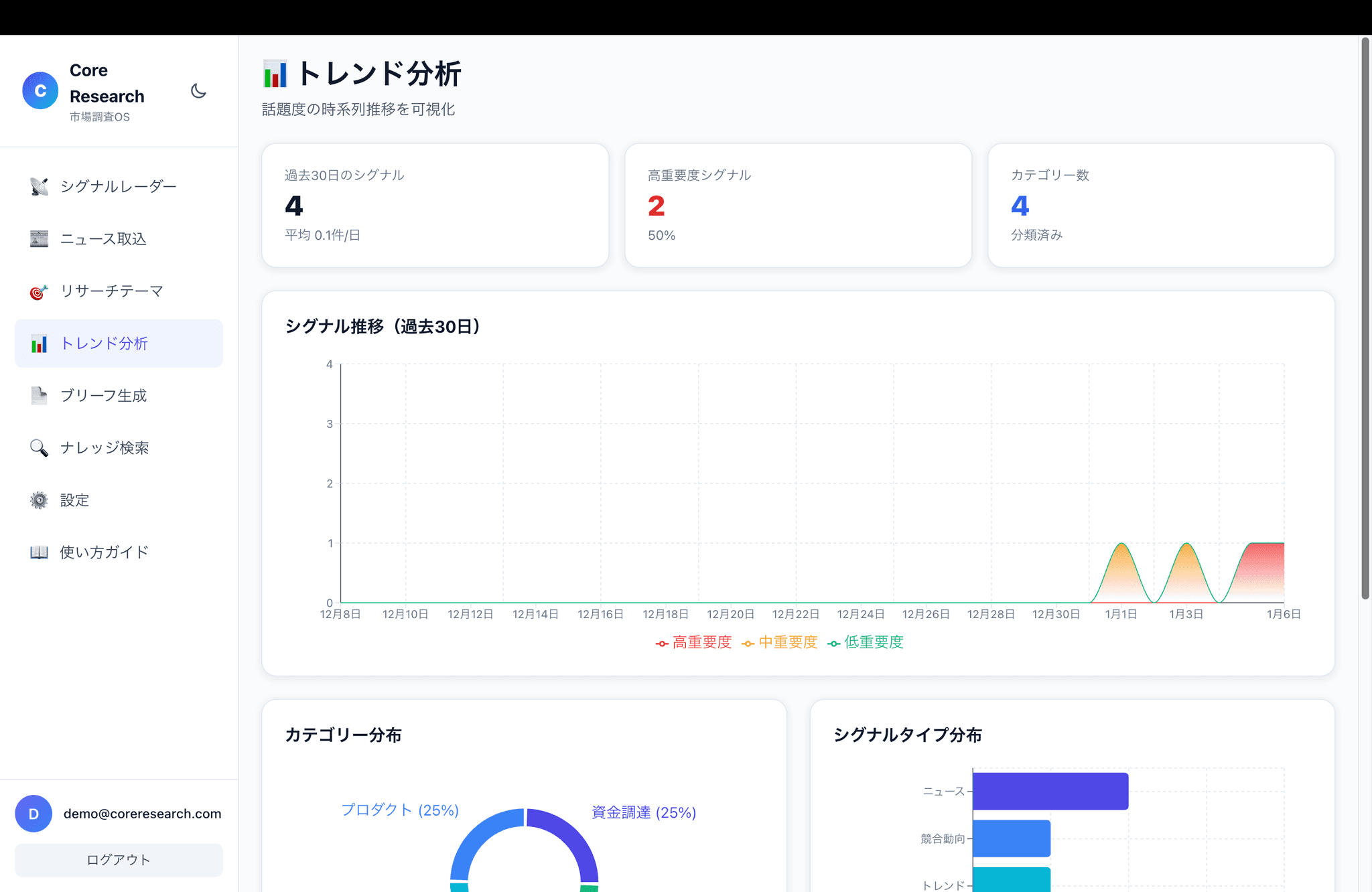Toggle 高重要度 series in chart legend
This screenshot has width=1372, height=892.
[694, 643]
